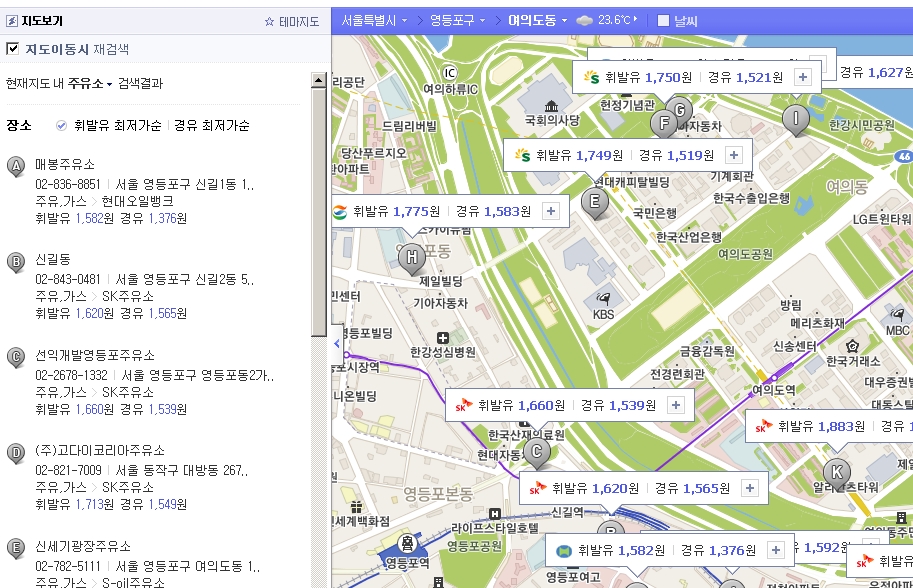Click the Hyundai Oilbank logo on 1,582원 popup
The height and width of the screenshot is (588, 913).
click(564, 550)
